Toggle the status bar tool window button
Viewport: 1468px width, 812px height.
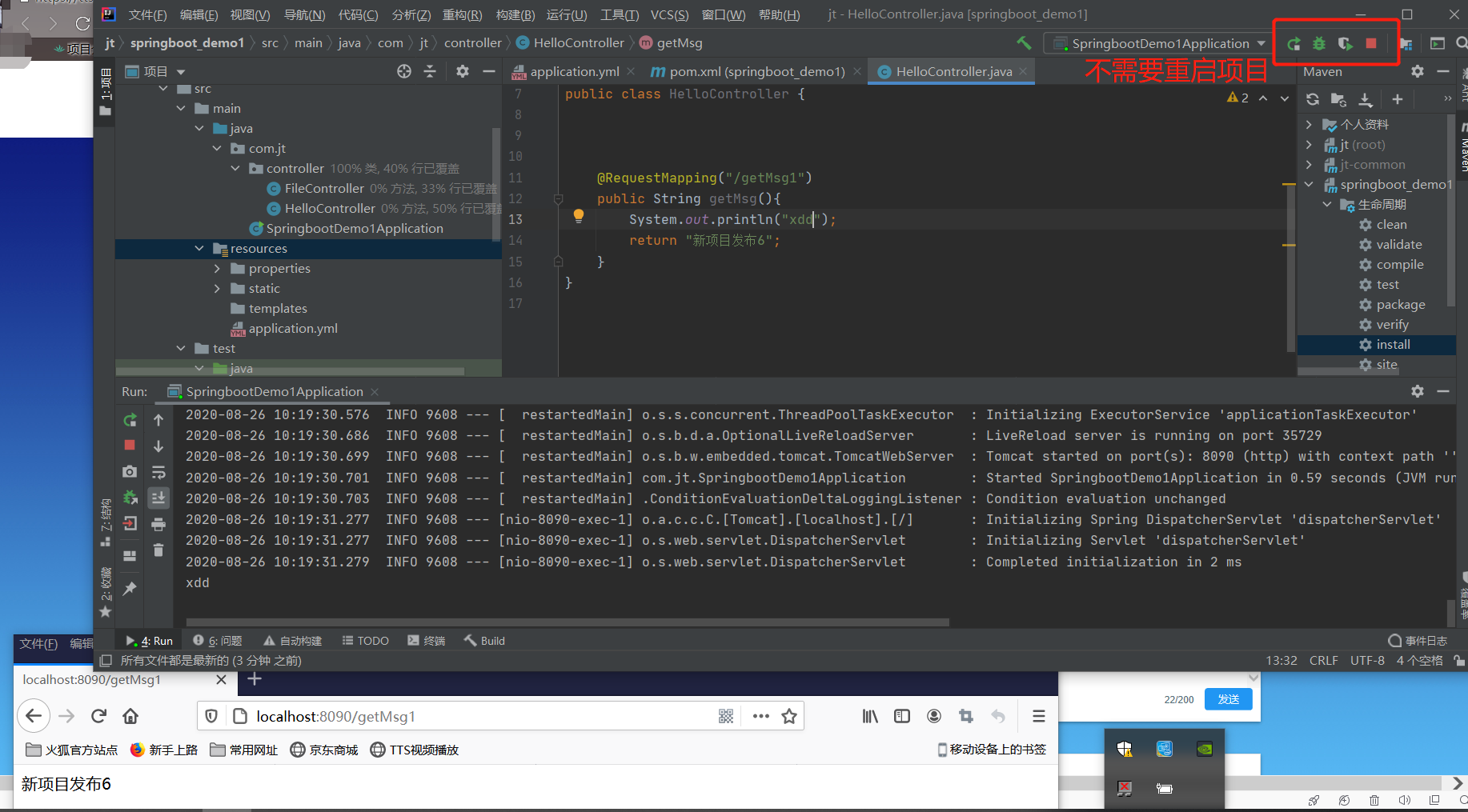[x=106, y=661]
